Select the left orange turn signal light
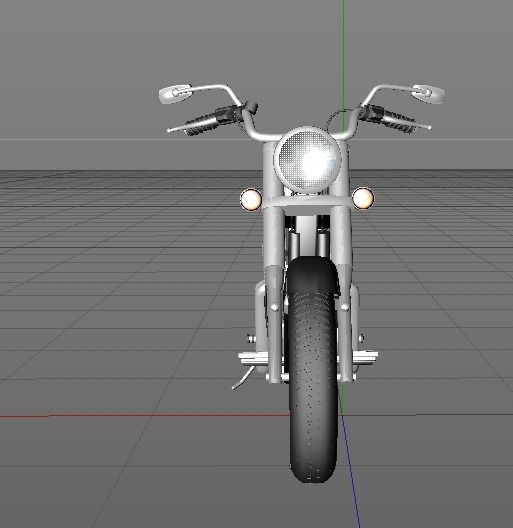This screenshot has height=528, width=513. [251, 199]
